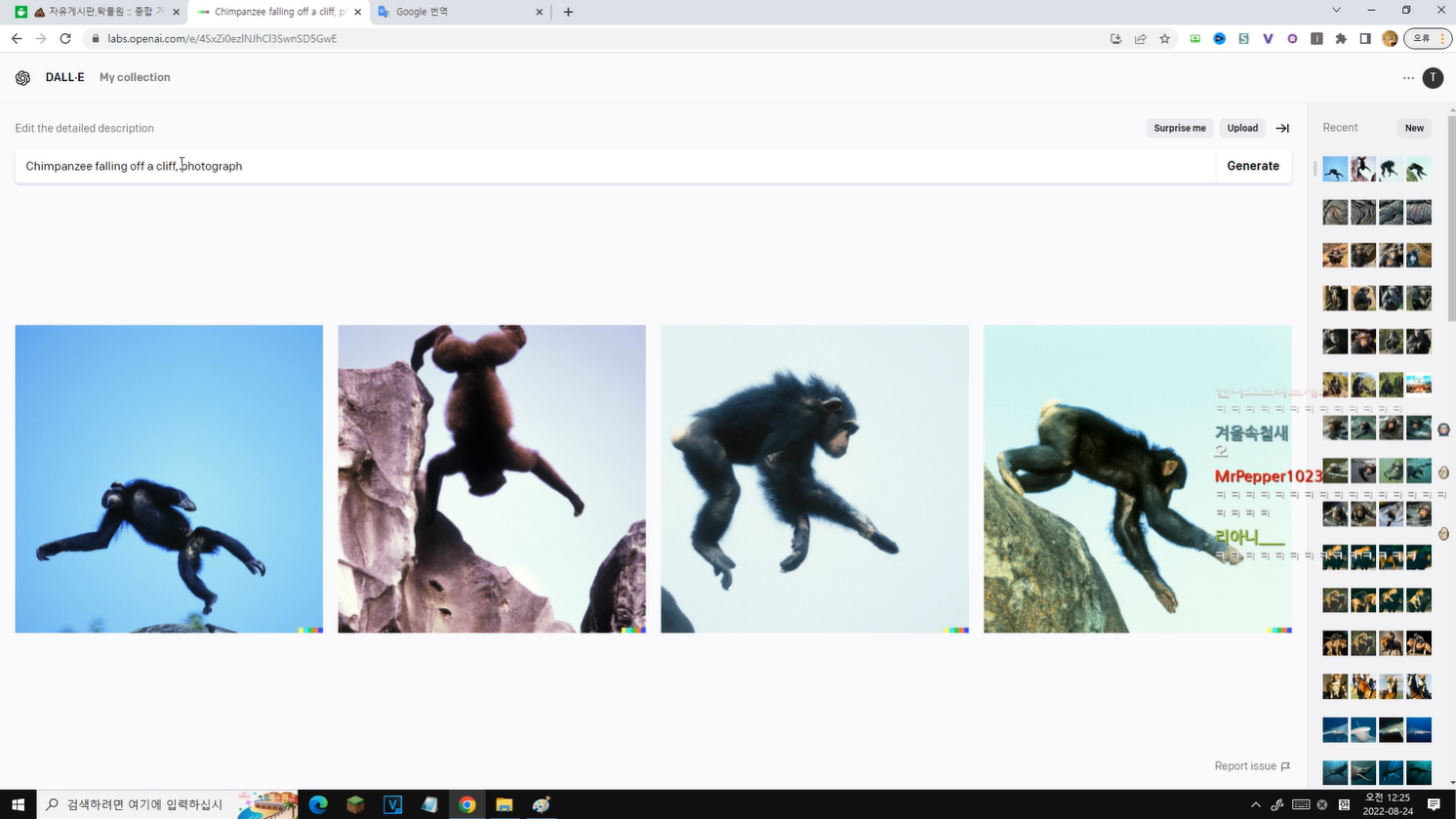1456x819 pixels.
Task: Expand the Chrome tab search chevron
Action: [1336, 11]
